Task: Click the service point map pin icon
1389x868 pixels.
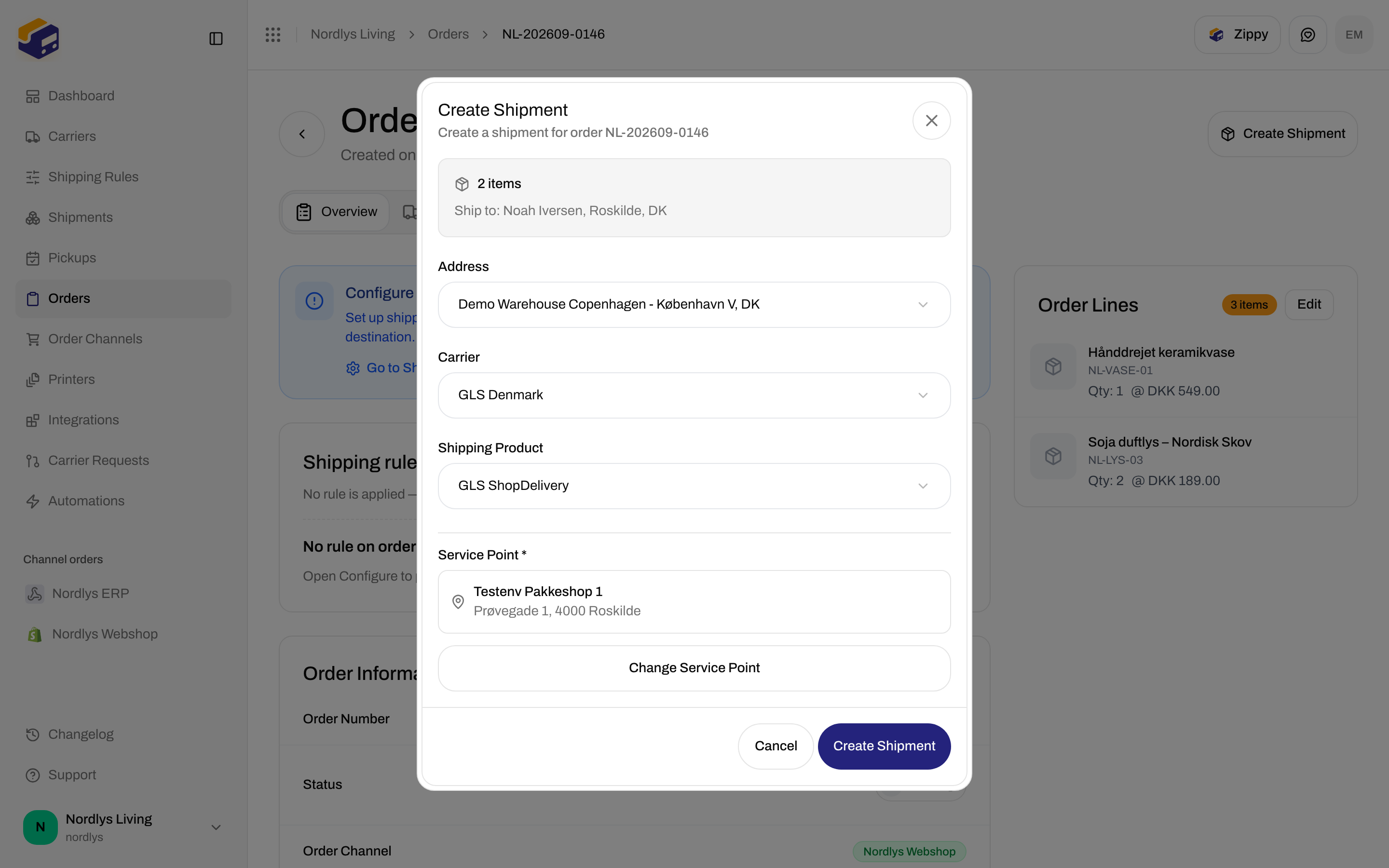Action: (458, 602)
